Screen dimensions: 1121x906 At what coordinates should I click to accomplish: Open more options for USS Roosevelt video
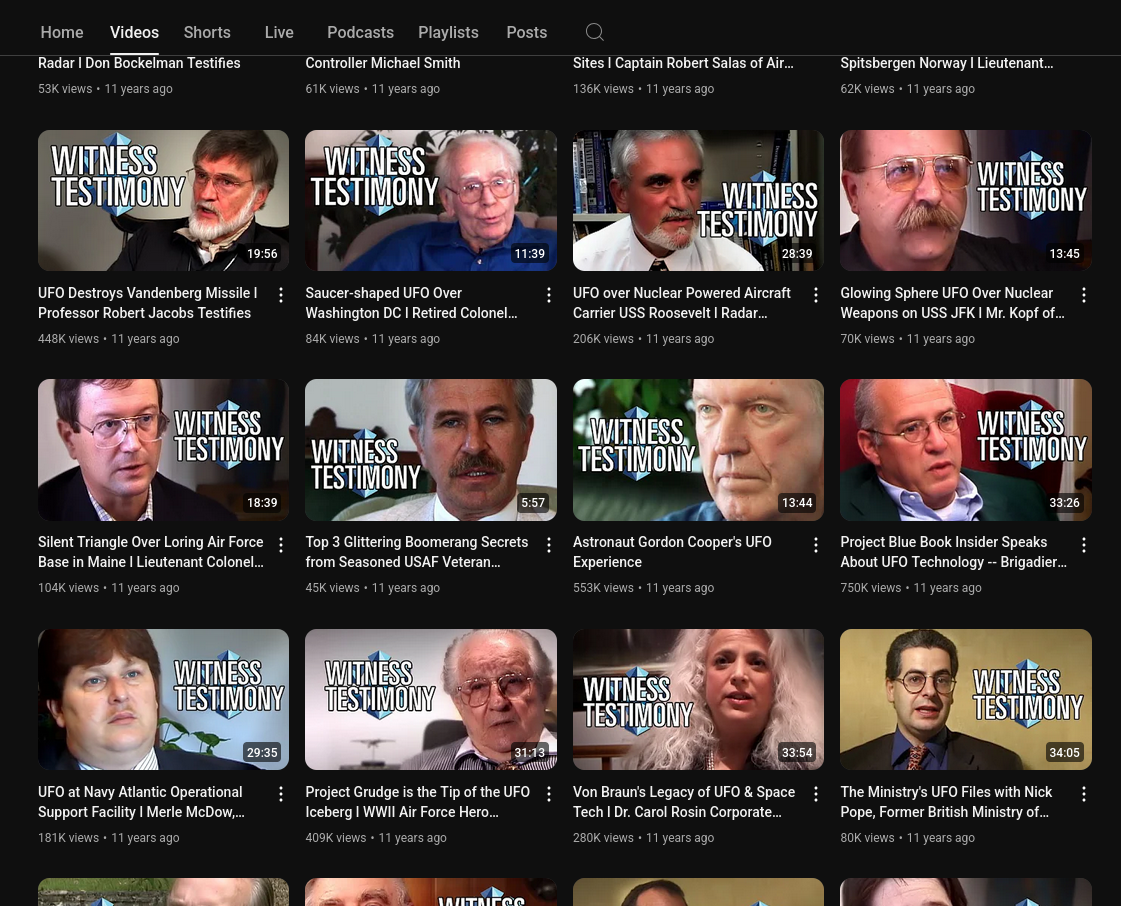816,295
